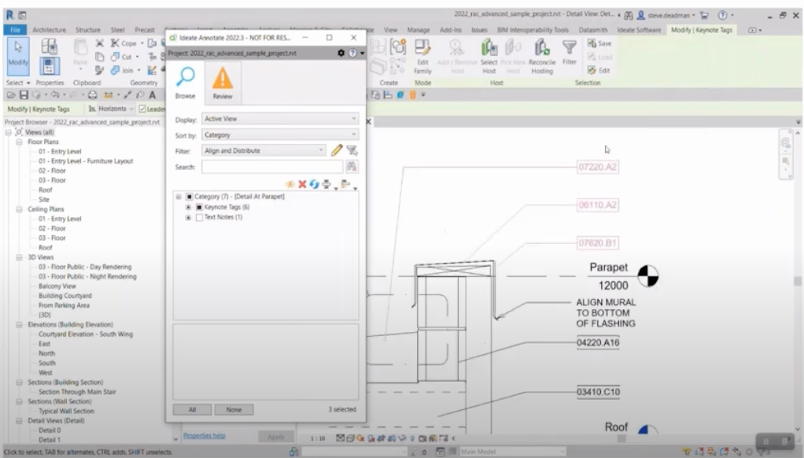Select Typical Wall Section in Project Browser
Viewport: 804px width, 458px height.
[x=66, y=411]
